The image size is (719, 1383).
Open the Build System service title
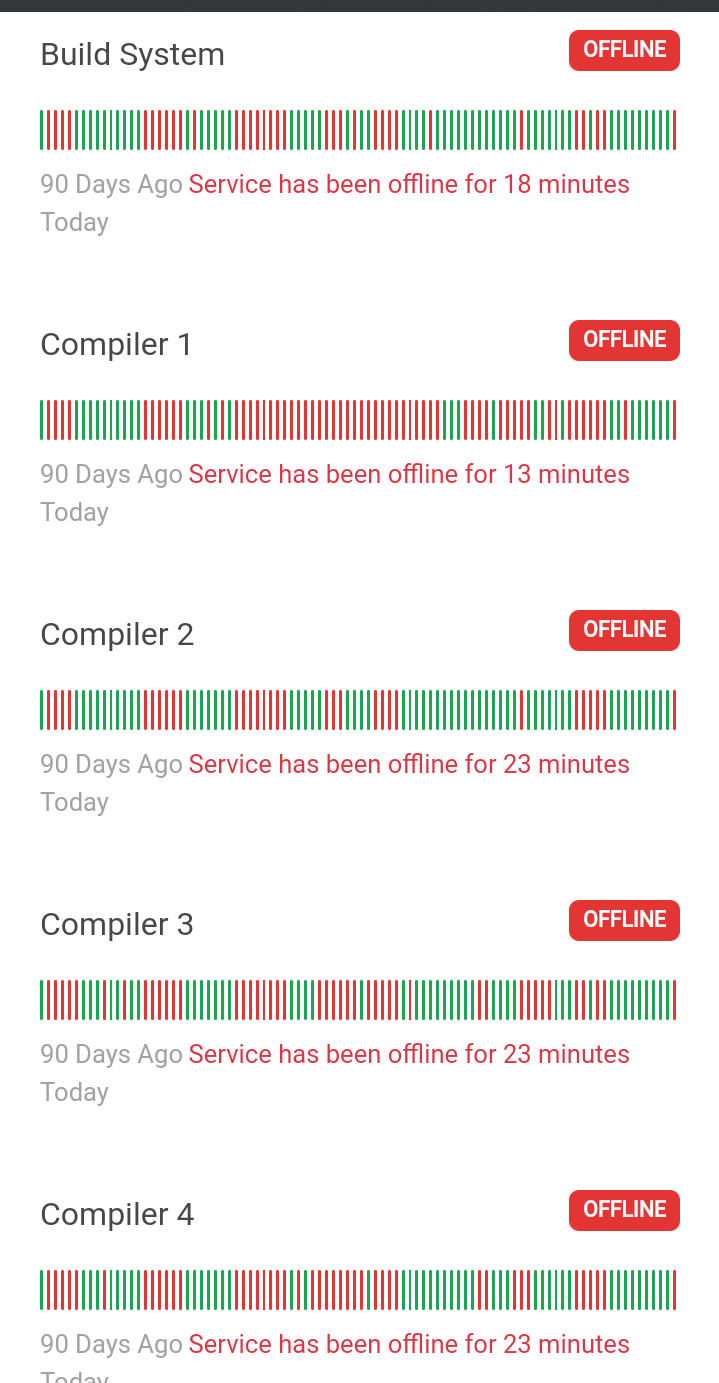pos(132,55)
